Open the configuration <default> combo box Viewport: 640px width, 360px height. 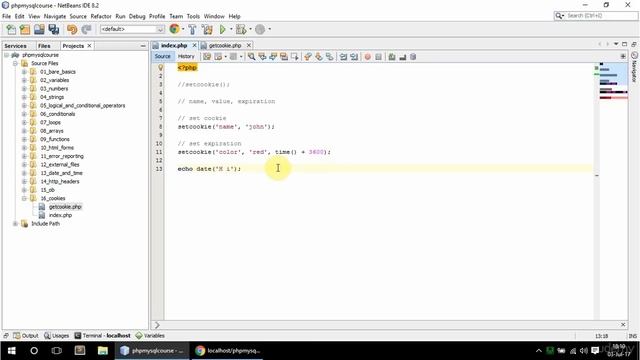pos(132,29)
